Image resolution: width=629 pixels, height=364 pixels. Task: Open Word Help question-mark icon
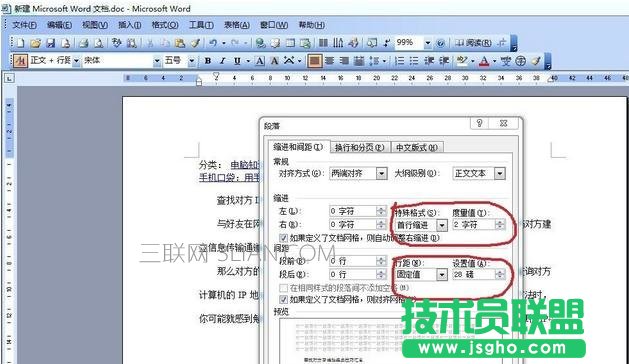(440, 43)
